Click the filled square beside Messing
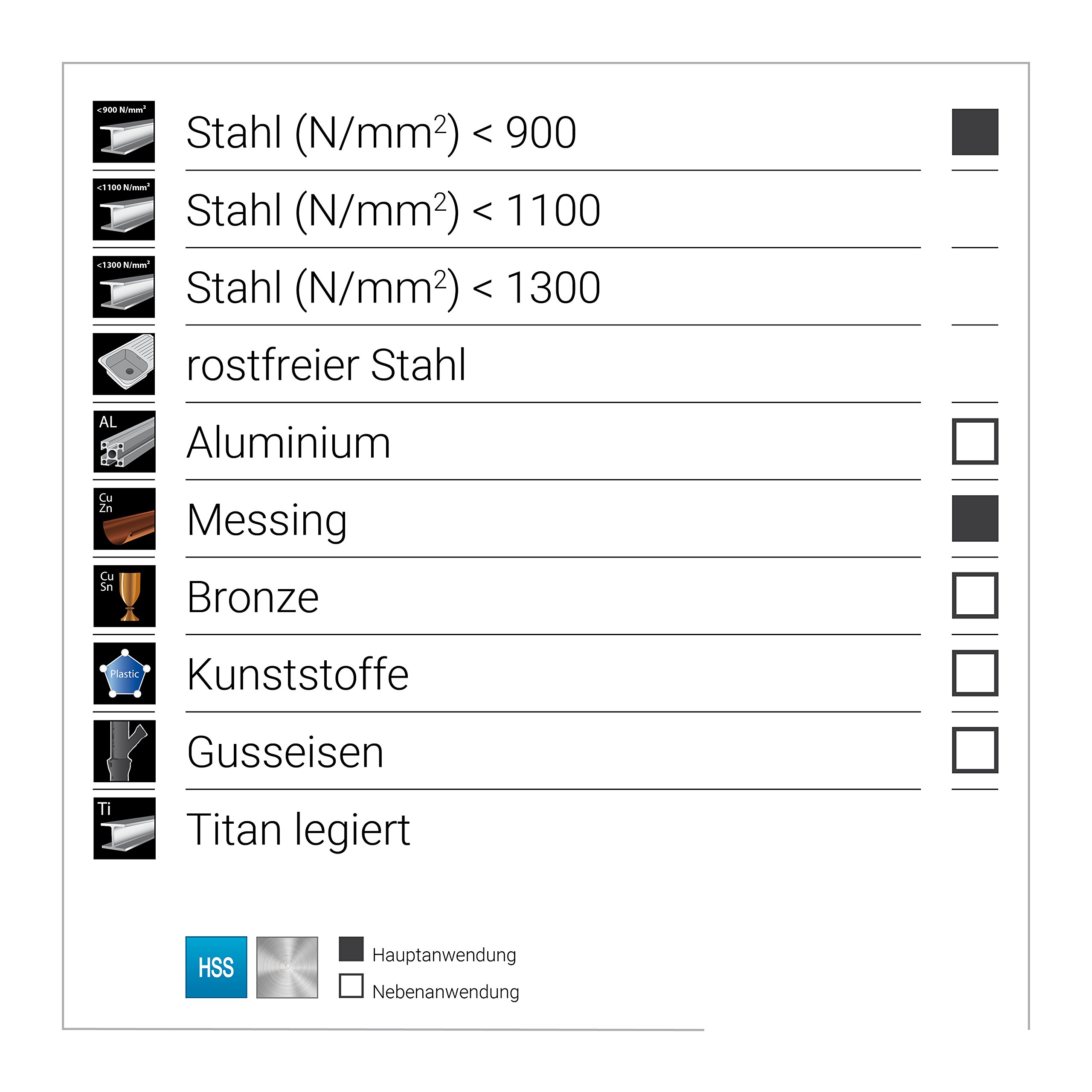1092x1092 pixels. tap(975, 519)
